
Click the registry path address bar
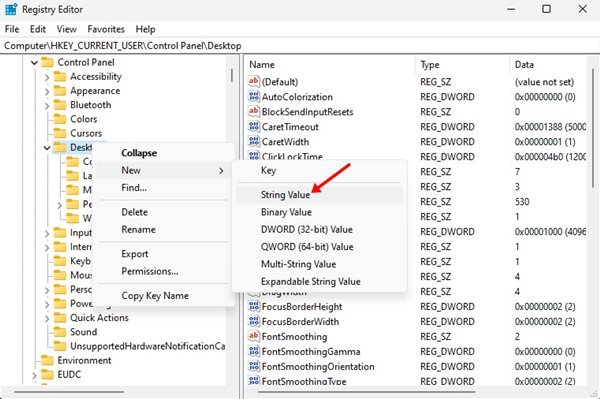tap(300, 46)
